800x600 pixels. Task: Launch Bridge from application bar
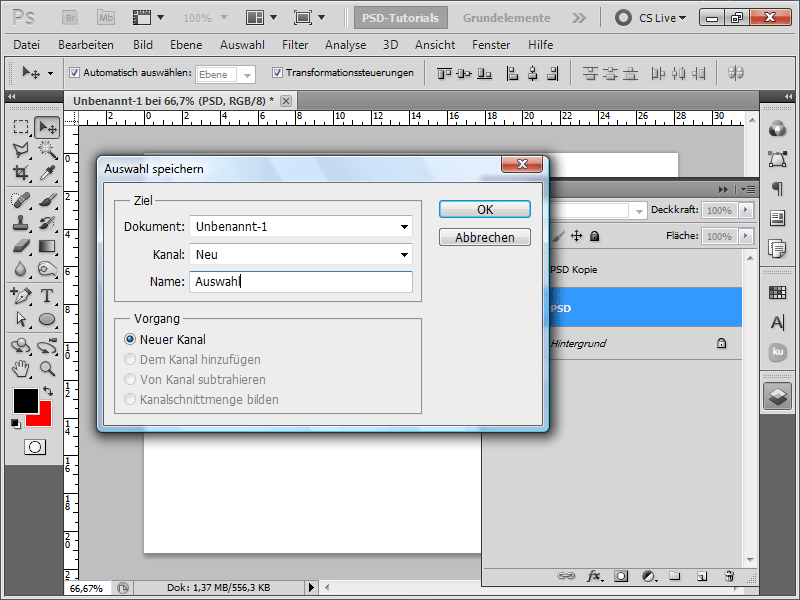70,18
